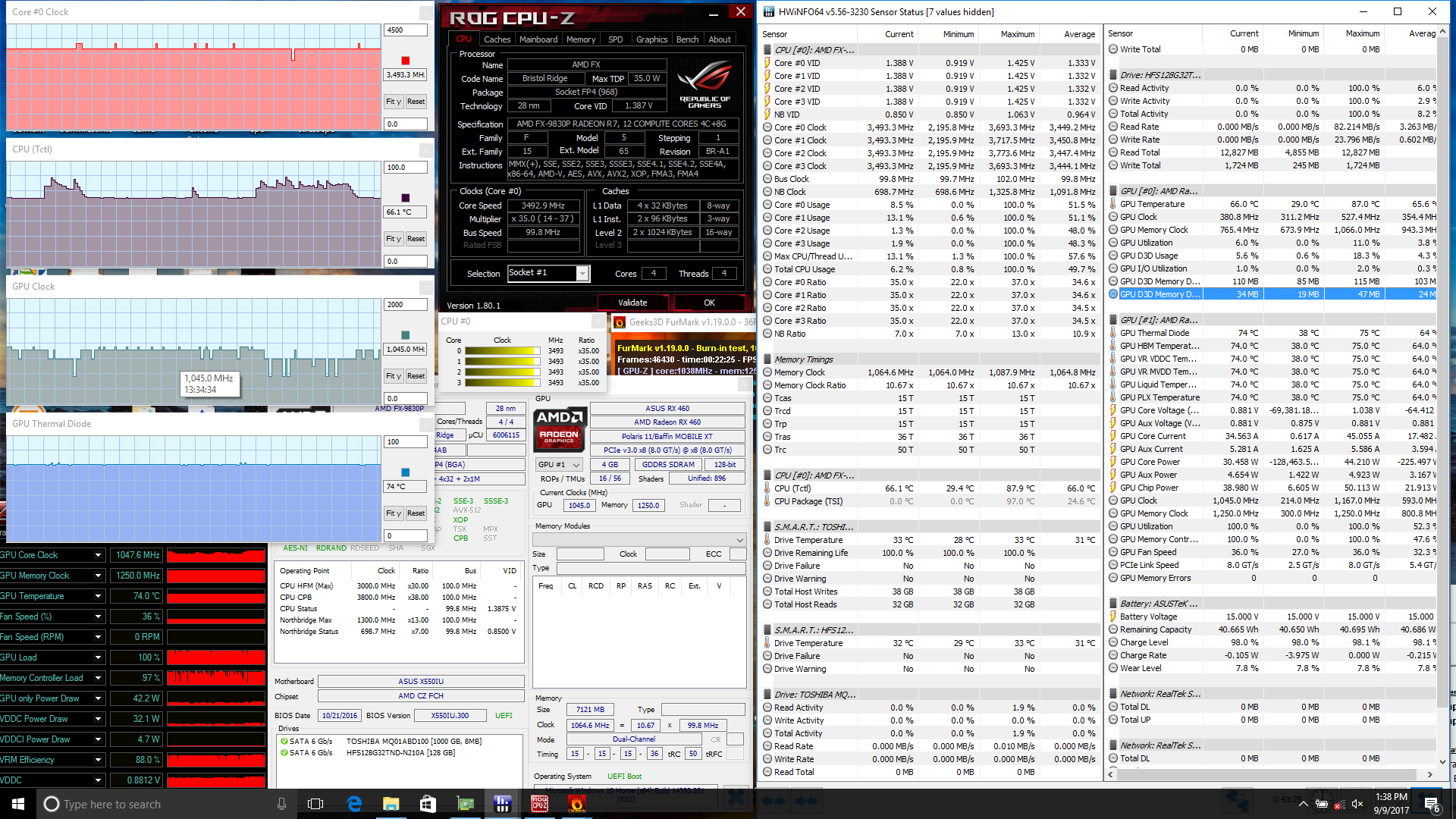Screen dimensions: 1456x819
Task: Open SPD tab in CPU-Z
Action: pos(616,39)
